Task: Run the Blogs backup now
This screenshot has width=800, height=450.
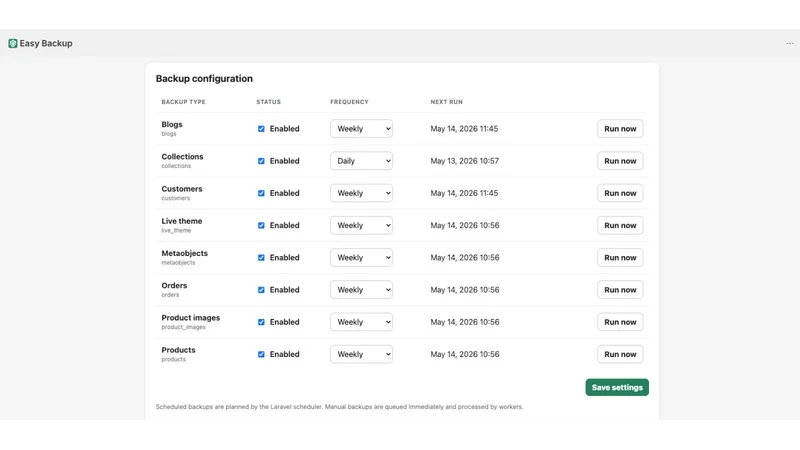Action: [620, 129]
